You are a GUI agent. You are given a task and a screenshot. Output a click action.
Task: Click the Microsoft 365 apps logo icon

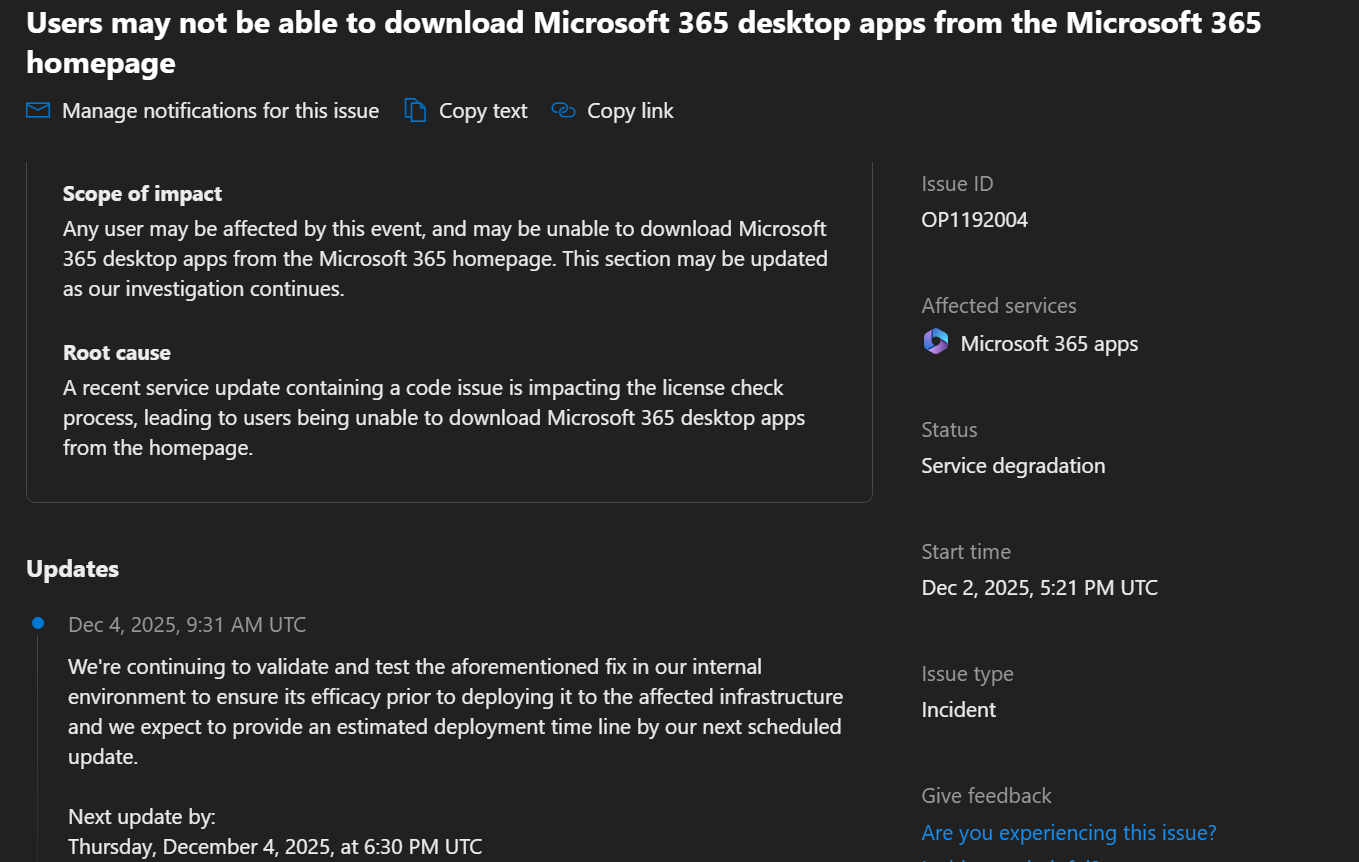(936, 343)
